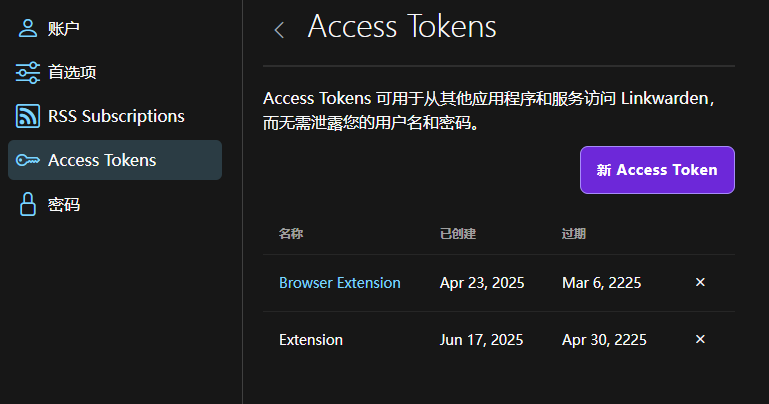The image size is (769, 404).
Task: Delete the Extension token using its X
Action: 700,339
